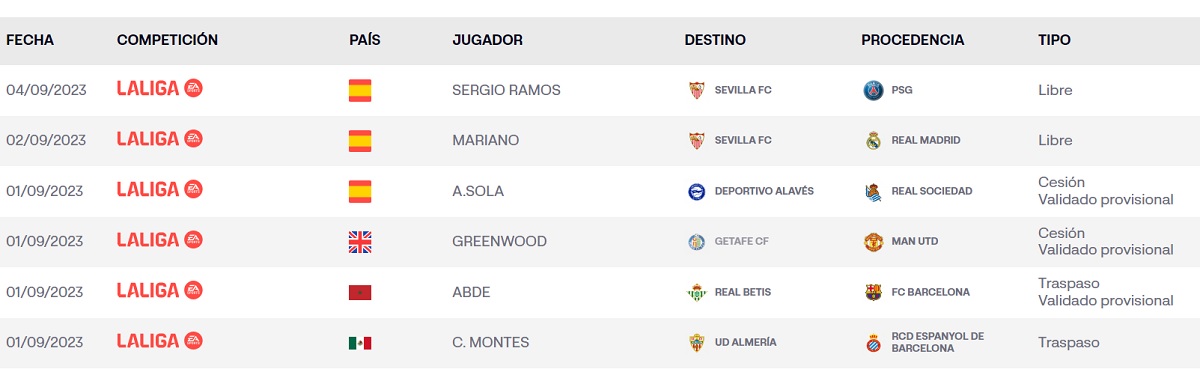Click the Mexico flag for C. Montes
This screenshot has height=372, width=1200.
point(360,343)
